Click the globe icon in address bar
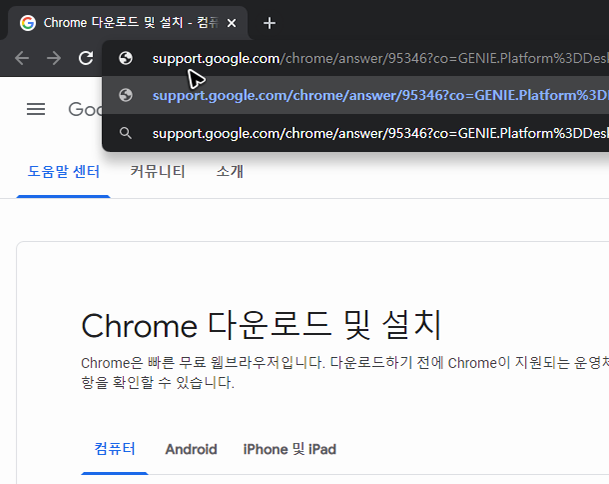609x484 pixels. coord(125,58)
